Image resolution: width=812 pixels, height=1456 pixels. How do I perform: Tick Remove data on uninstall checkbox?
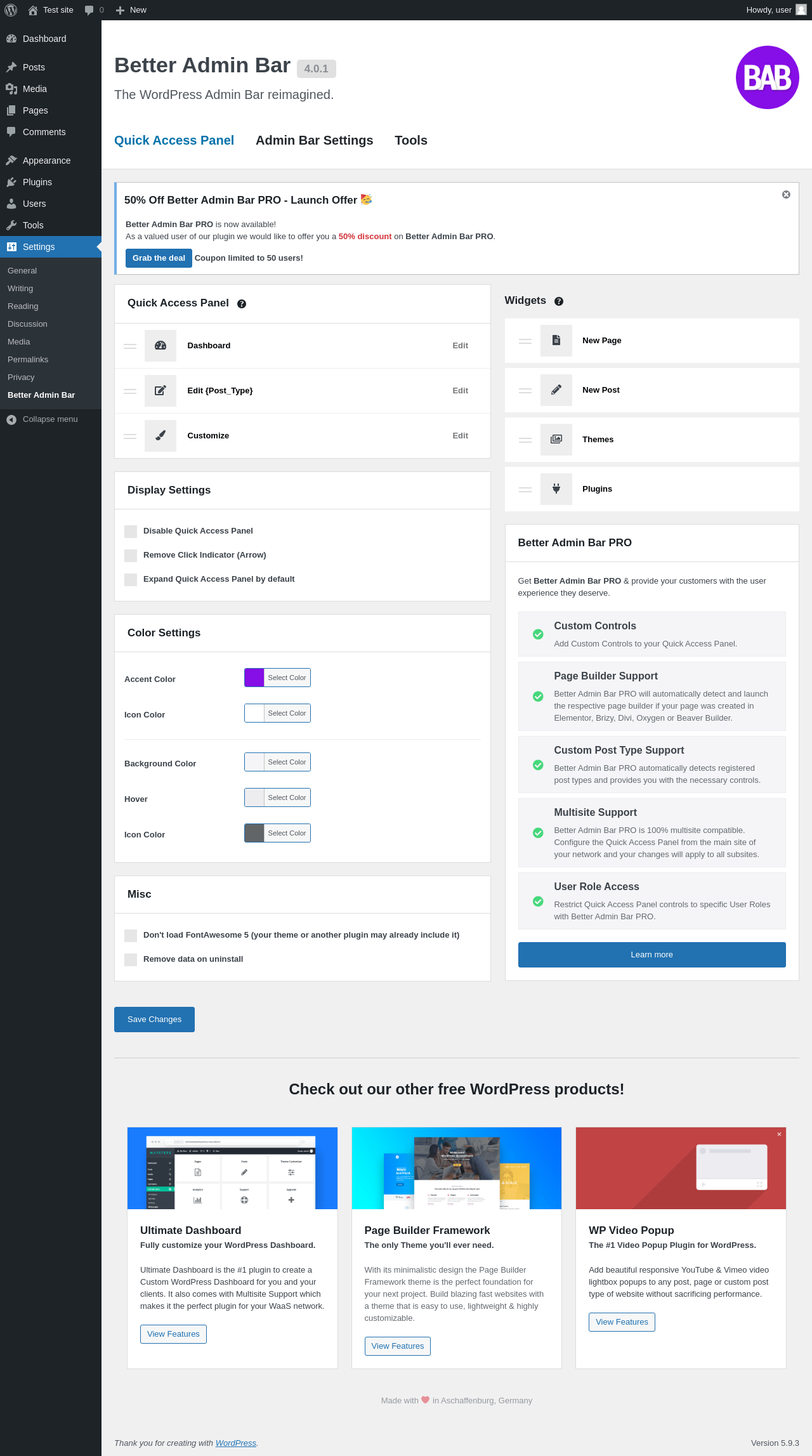coord(131,960)
